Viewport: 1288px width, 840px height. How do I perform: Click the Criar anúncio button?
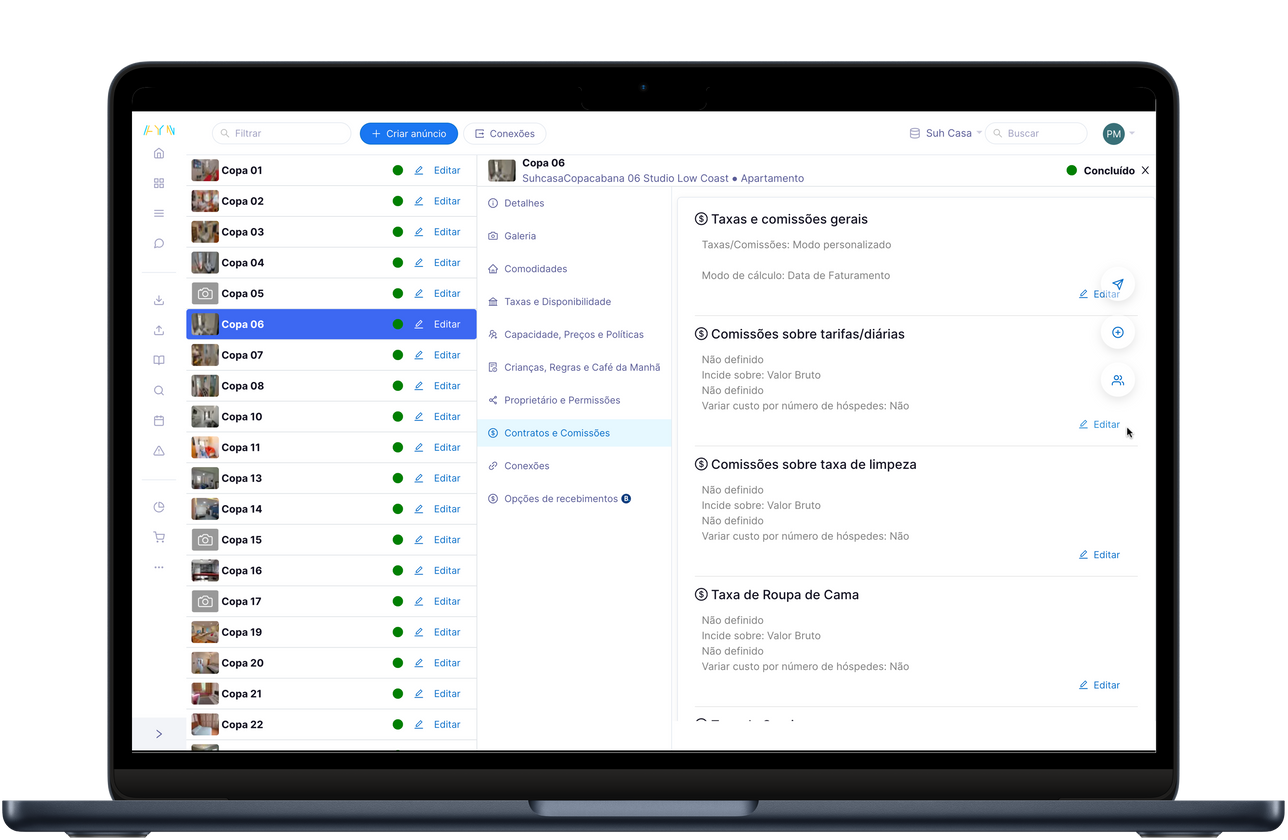click(x=409, y=133)
